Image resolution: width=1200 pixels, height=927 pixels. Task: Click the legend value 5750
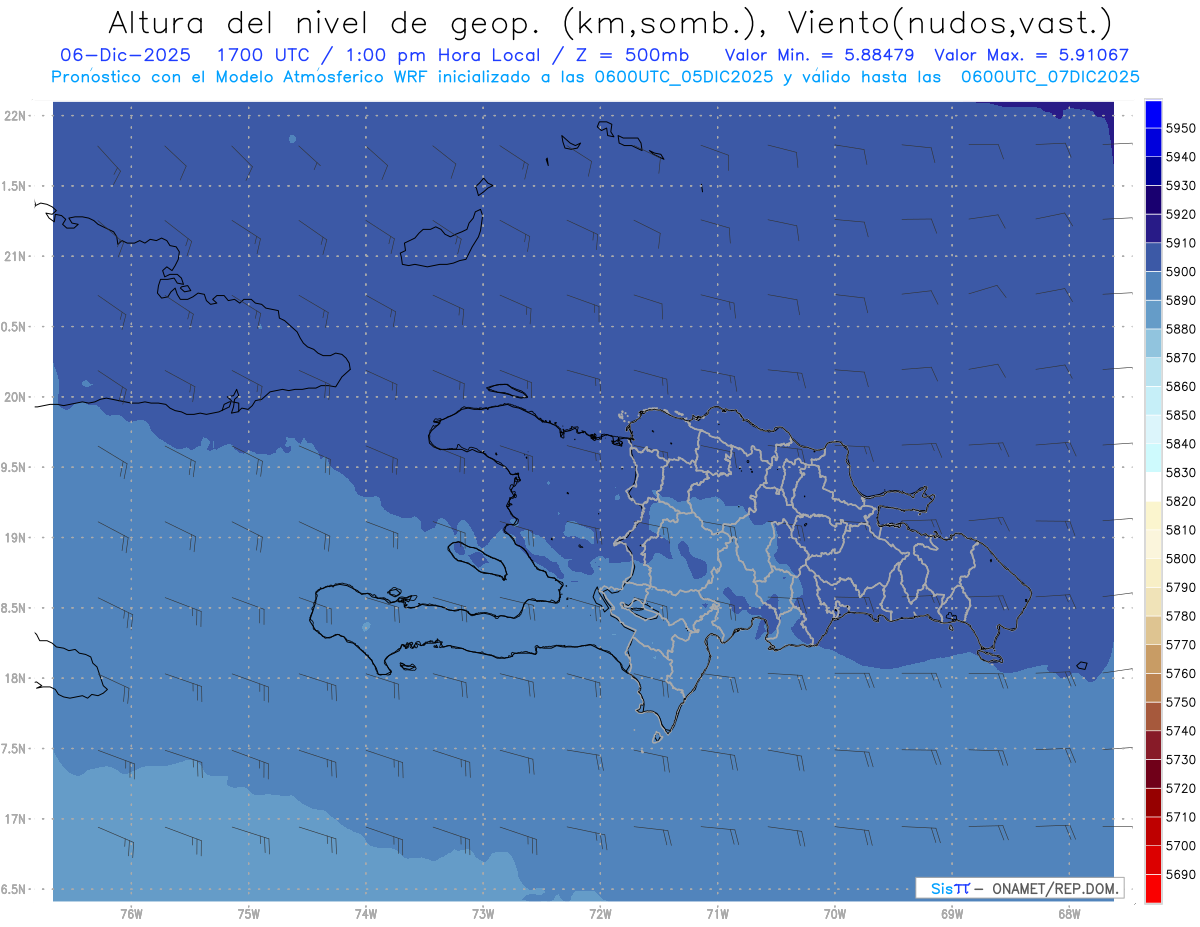1180,702
